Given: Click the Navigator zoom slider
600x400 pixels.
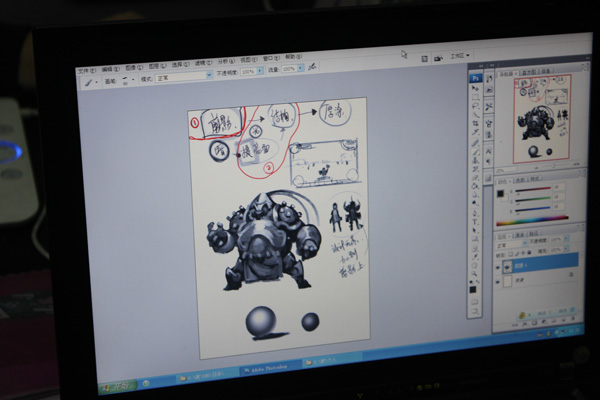Looking at the screenshot, I should coord(552,166).
